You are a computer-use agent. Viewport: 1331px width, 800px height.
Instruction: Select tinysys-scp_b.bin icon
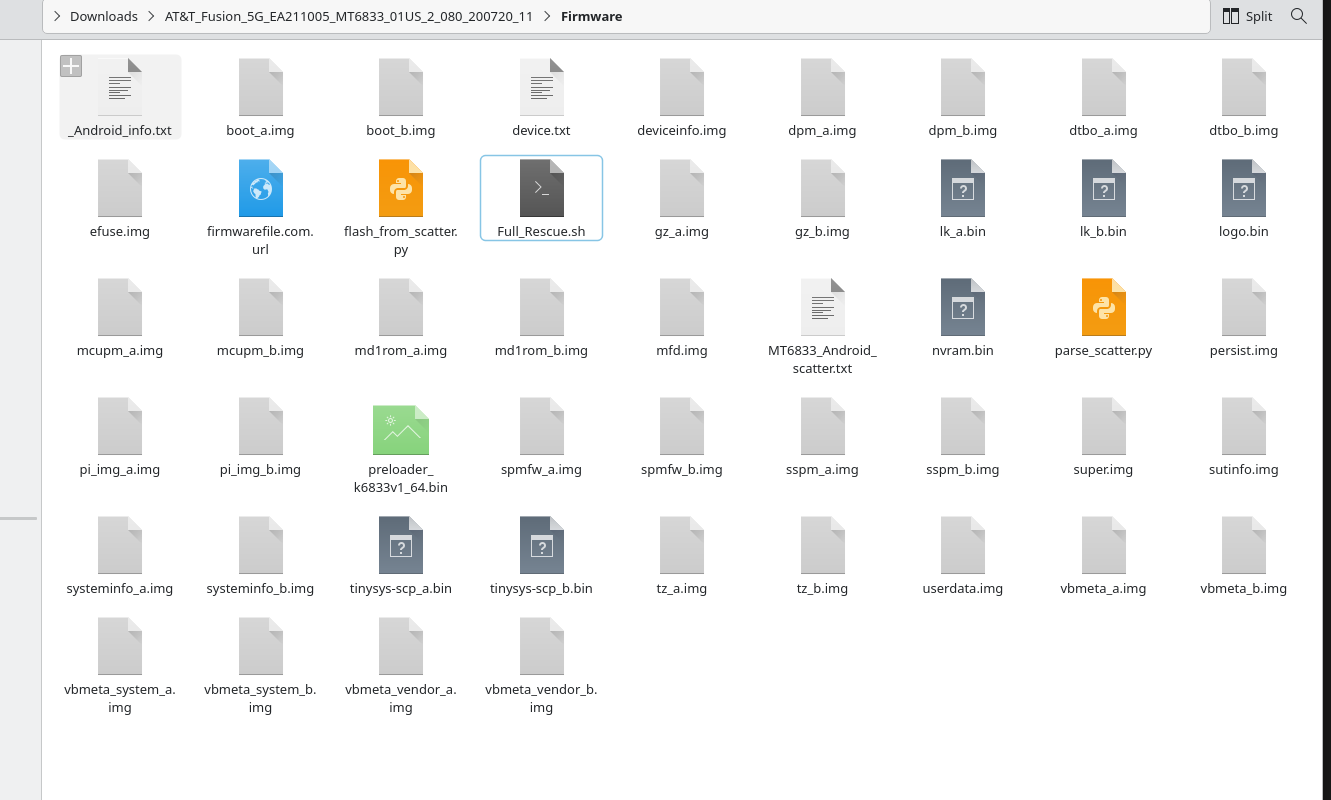click(x=541, y=545)
